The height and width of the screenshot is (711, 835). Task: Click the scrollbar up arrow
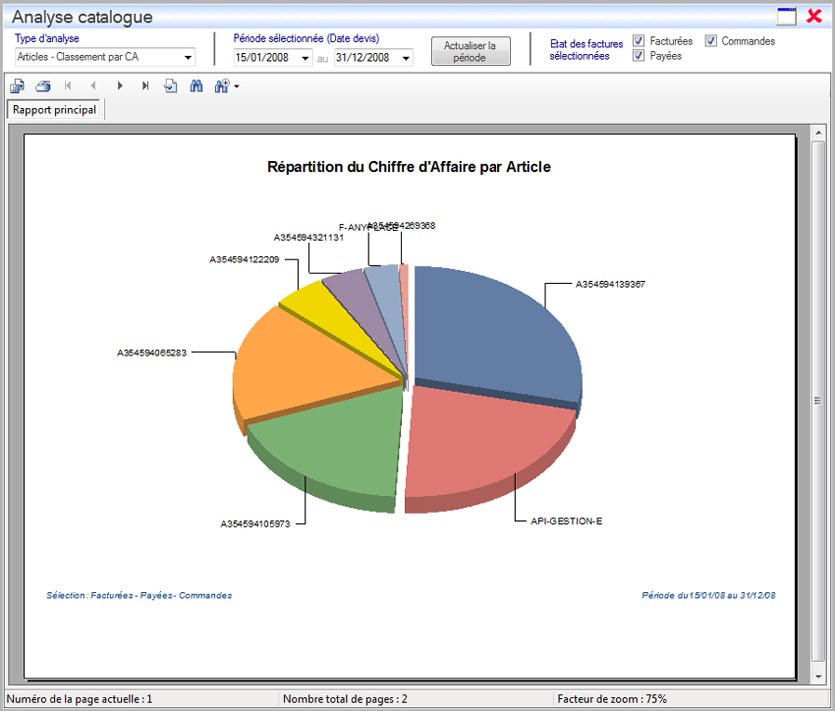point(818,132)
